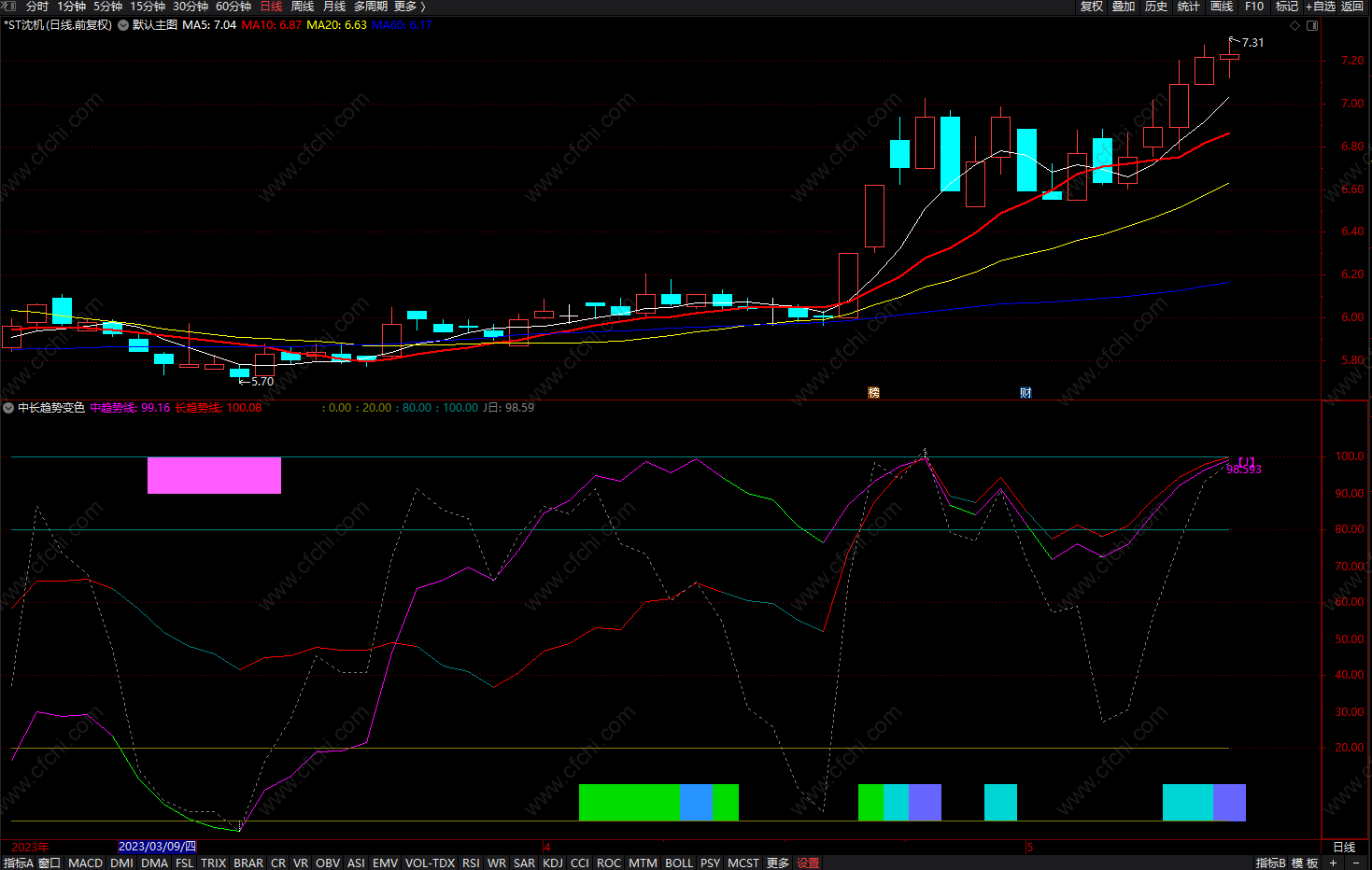Viewport: 1372px width, 870px height.
Task: Click the 财 marker on the chart
Action: point(1025,393)
